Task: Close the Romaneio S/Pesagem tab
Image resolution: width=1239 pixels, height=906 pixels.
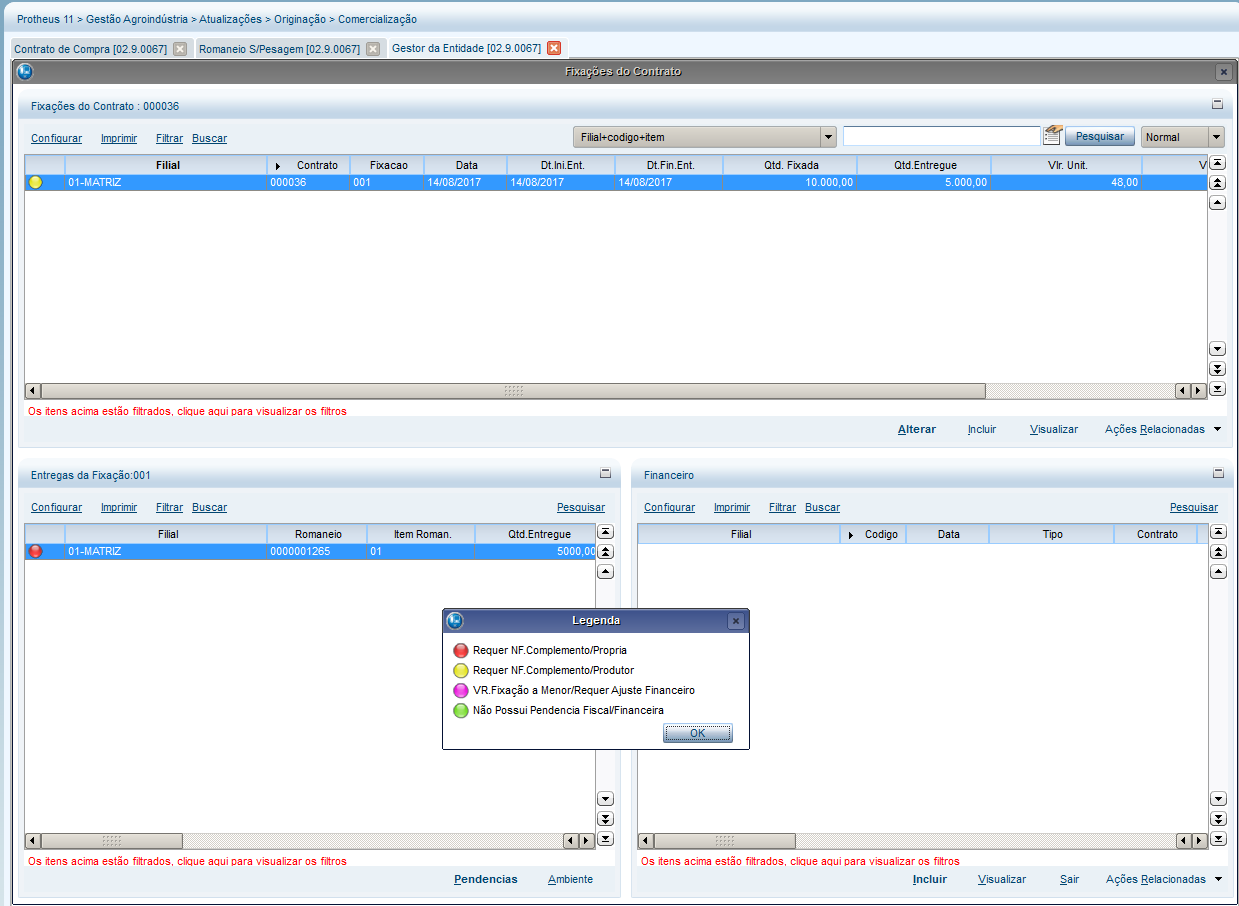Action: click(x=373, y=48)
